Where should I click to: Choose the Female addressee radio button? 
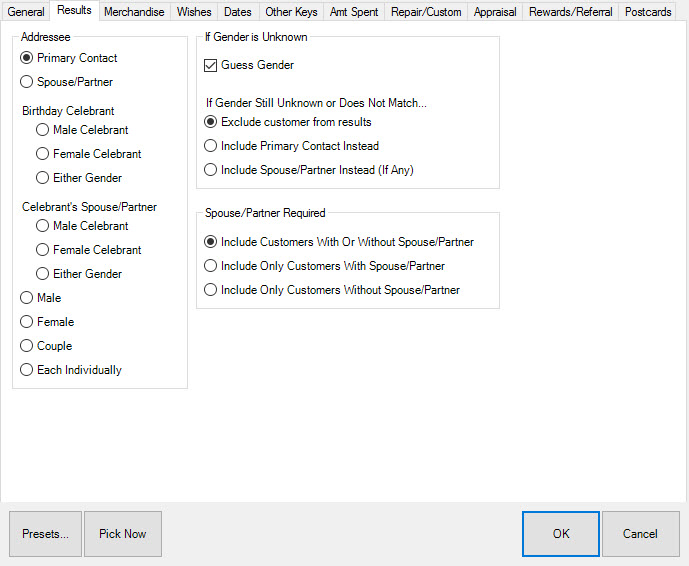(x=27, y=322)
